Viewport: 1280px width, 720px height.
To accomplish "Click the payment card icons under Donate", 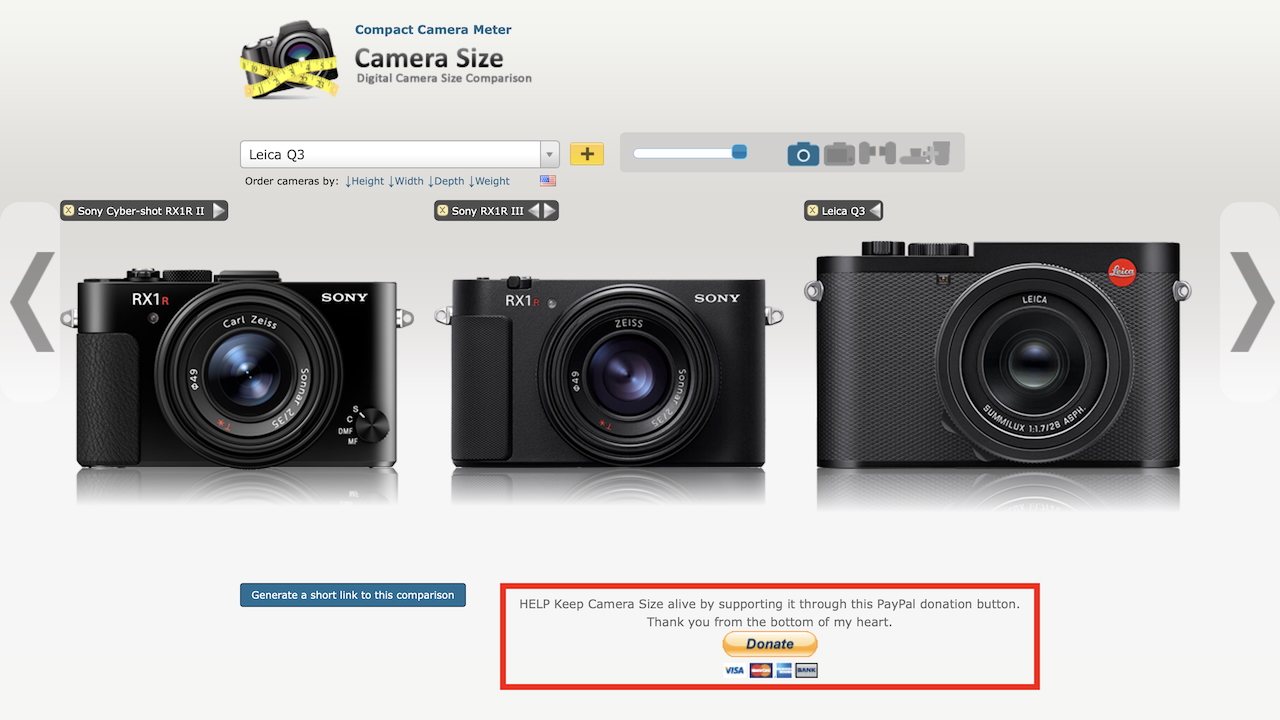I will click(x=770, y=670).
